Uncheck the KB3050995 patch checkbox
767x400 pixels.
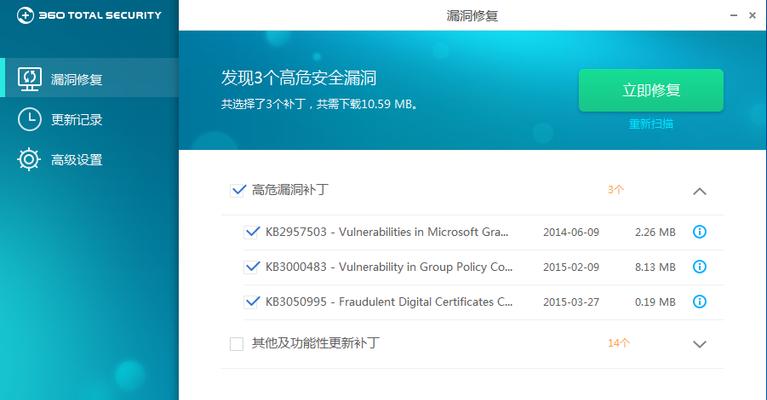click(x=251, y=302)
